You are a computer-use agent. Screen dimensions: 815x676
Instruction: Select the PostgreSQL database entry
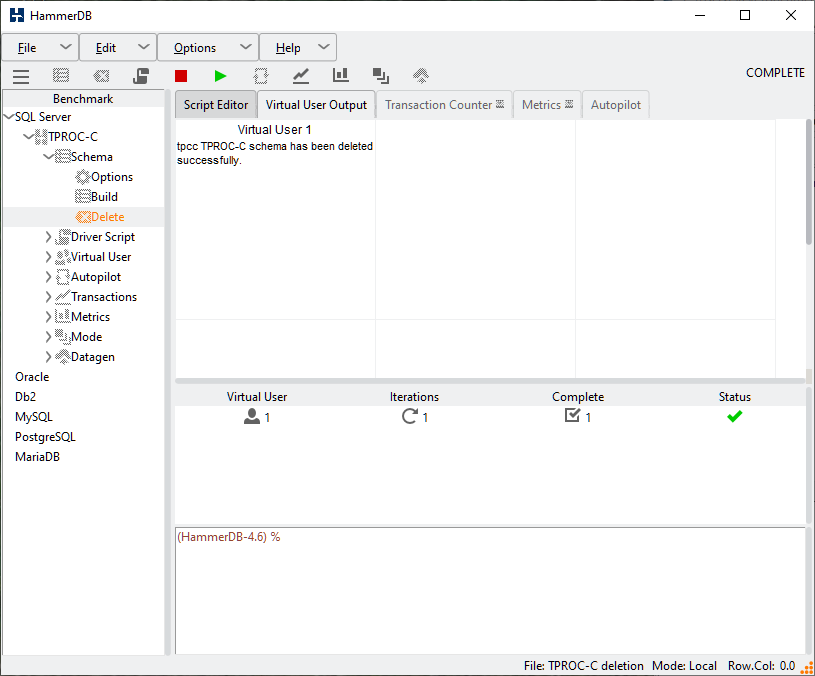(45, 437)
